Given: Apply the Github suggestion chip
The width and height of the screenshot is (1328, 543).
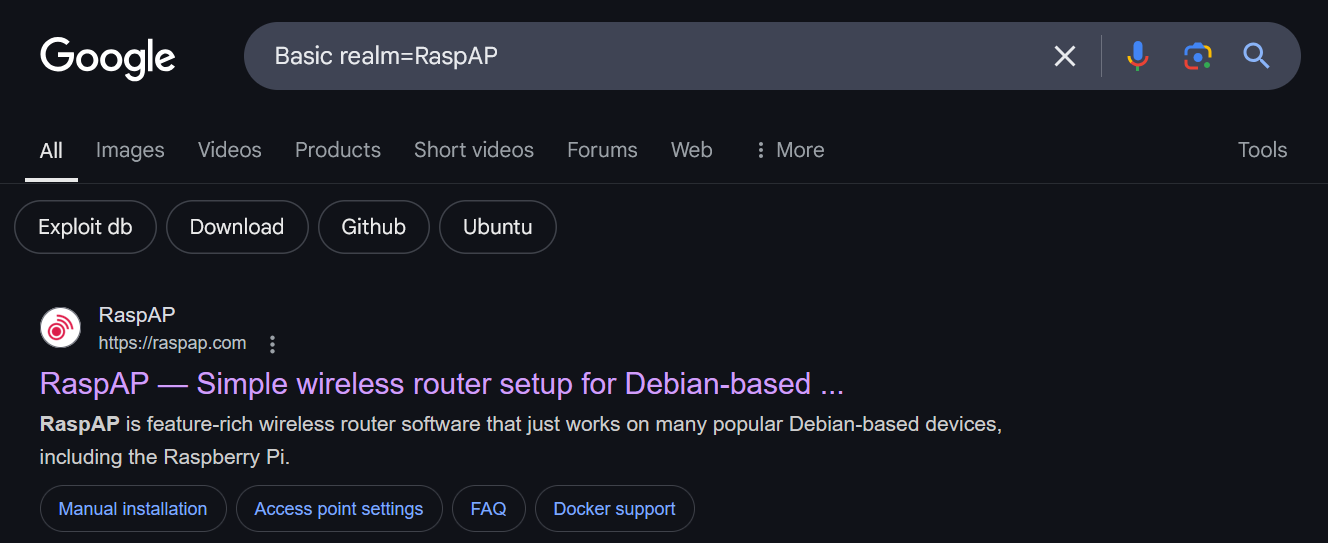Looking at the screenshot, I should pos(374,227).
